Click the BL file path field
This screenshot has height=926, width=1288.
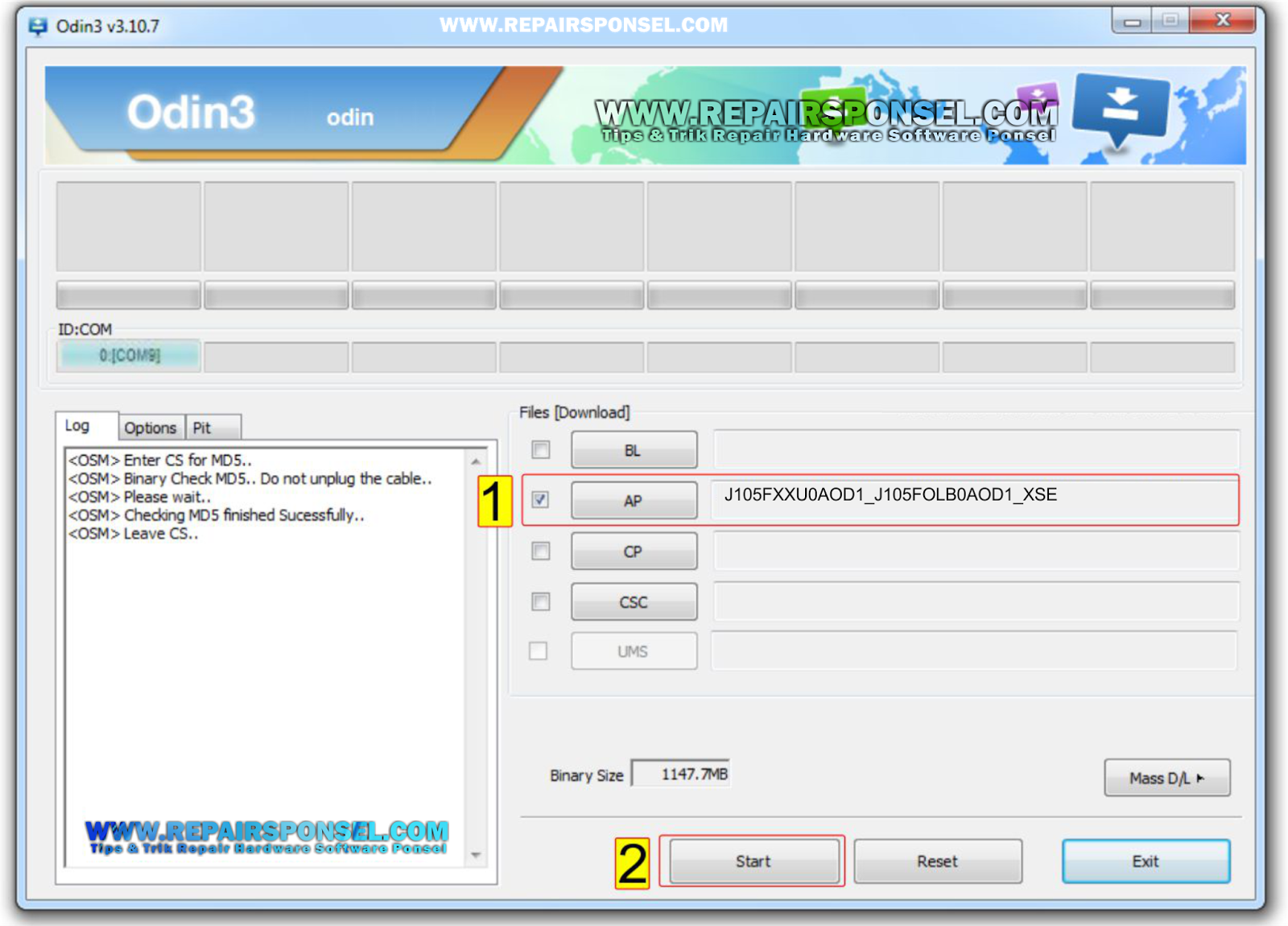coord(976,449)
